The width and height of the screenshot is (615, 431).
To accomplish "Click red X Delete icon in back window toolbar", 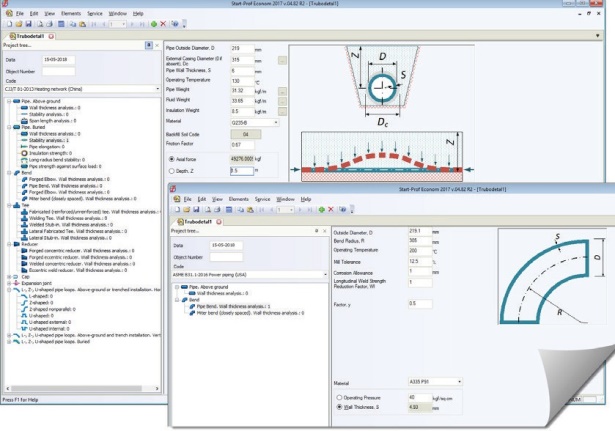I will point(163,24).
